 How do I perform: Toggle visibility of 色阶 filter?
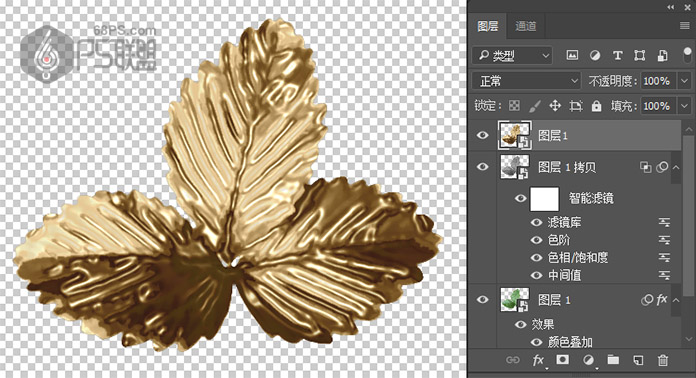coord(537,240)
